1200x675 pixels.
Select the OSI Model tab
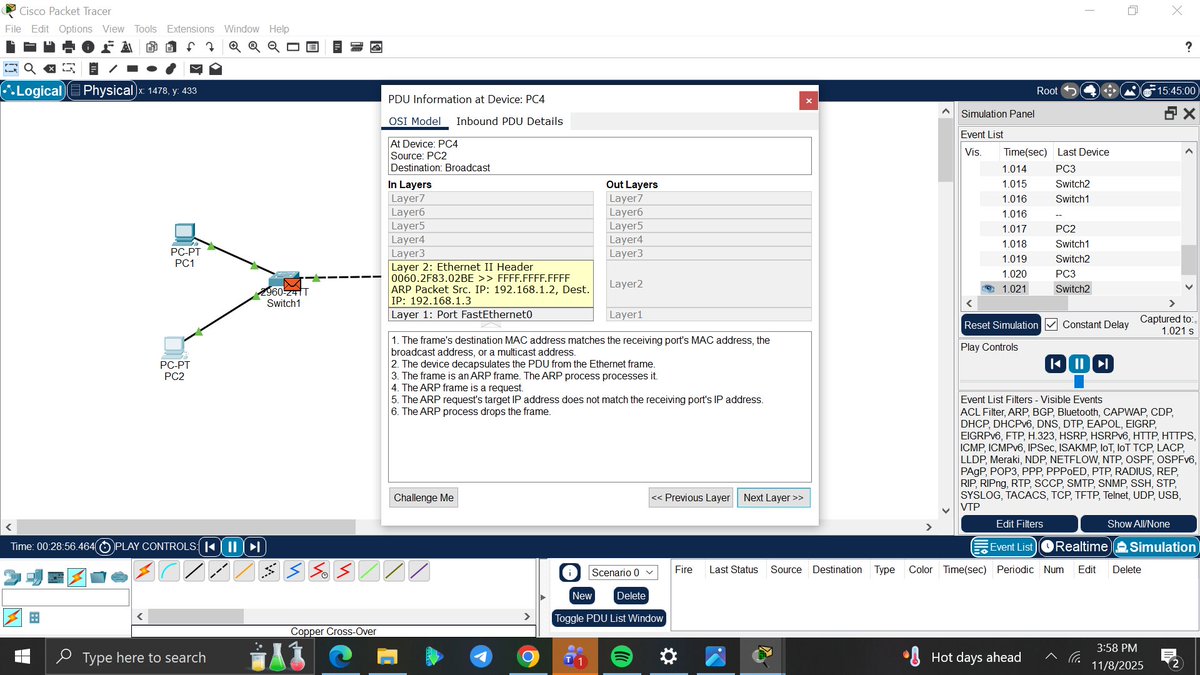[x=415, y=121]
